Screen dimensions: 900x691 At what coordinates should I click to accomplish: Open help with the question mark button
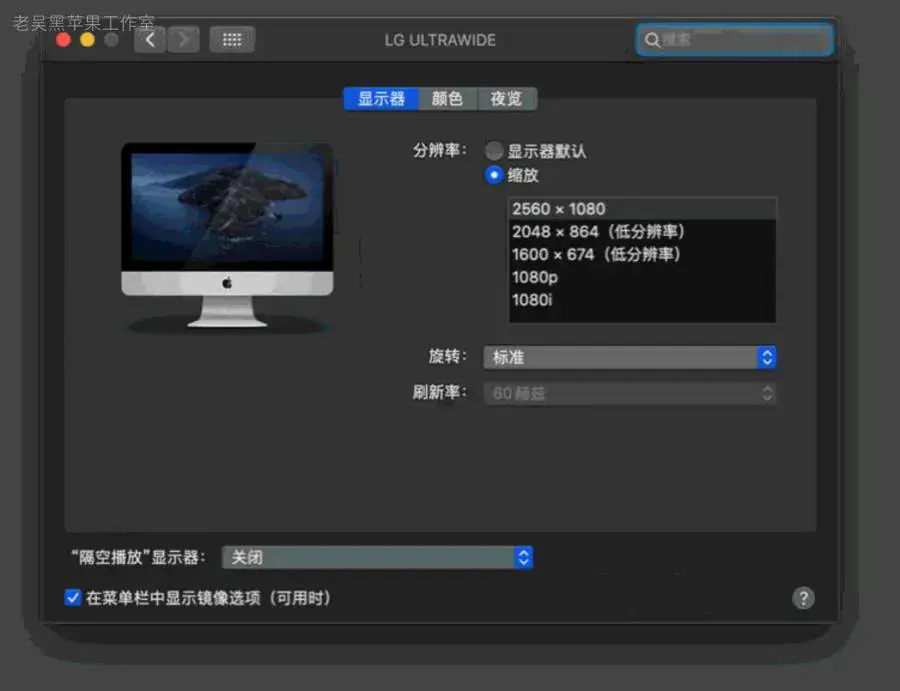(x=803, y=598)
